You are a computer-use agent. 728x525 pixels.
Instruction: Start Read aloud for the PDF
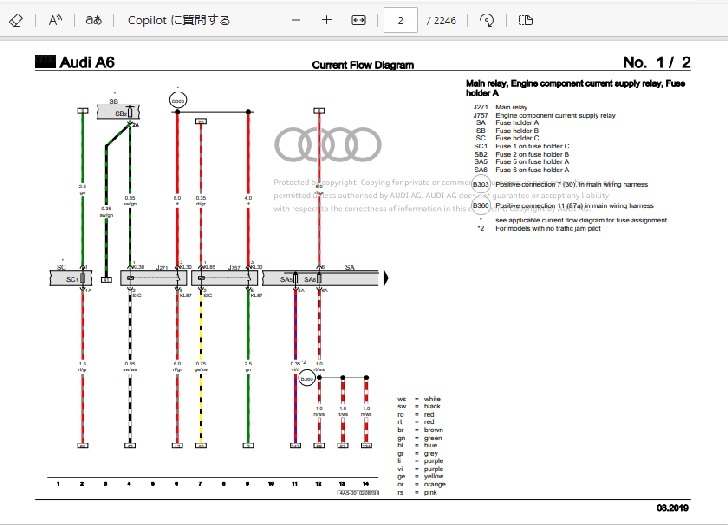click(55, 20)
